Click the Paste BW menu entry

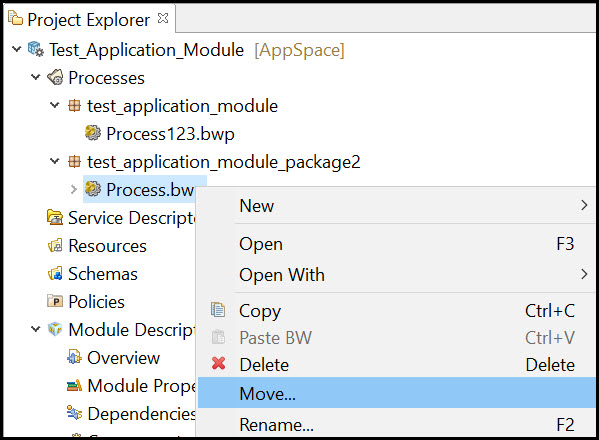[397, 338]
